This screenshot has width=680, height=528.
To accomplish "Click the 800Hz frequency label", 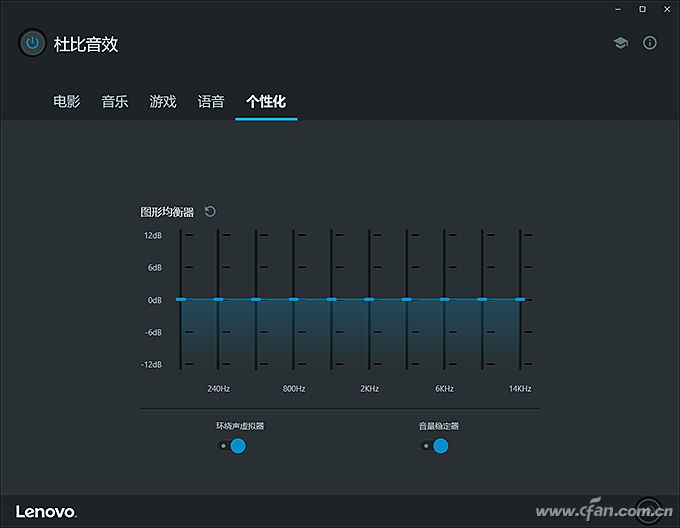I will (294, 388).
